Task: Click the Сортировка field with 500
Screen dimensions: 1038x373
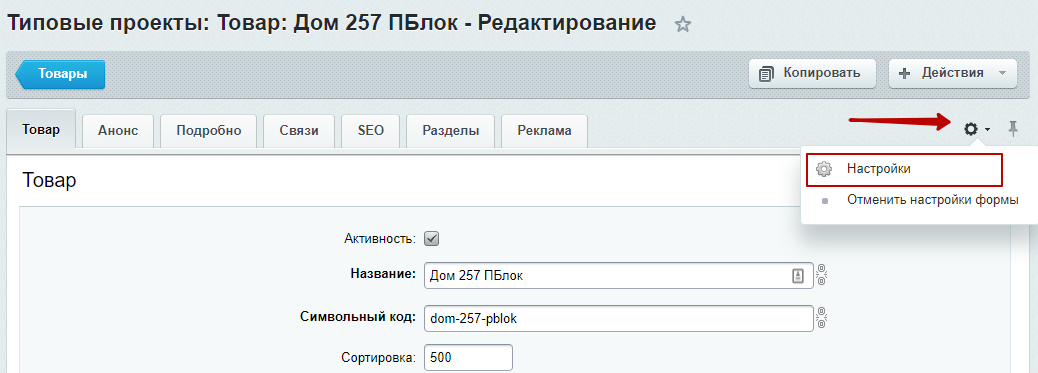Action: click(x=468, y=358)
